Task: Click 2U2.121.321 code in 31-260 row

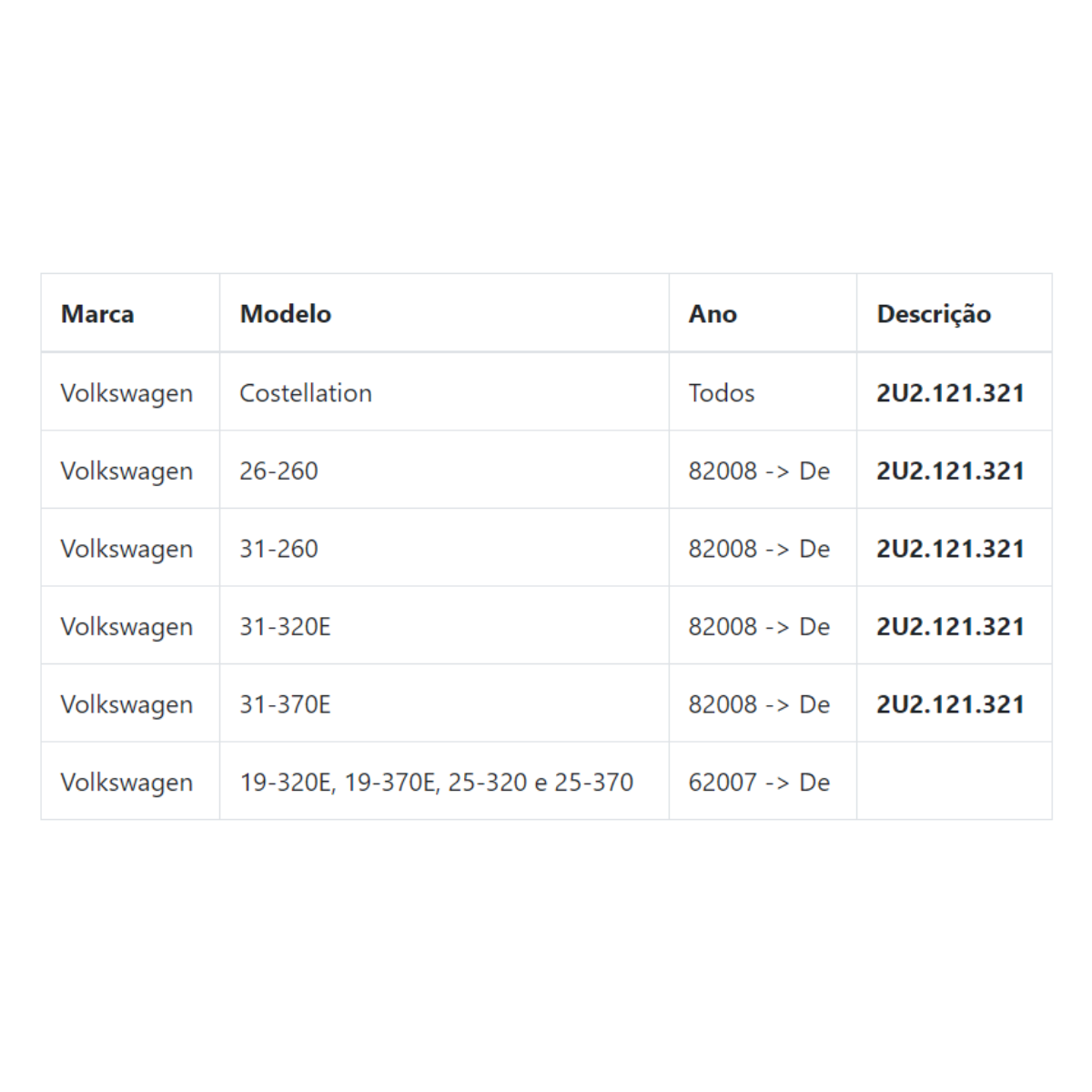Action: [950, 548]
